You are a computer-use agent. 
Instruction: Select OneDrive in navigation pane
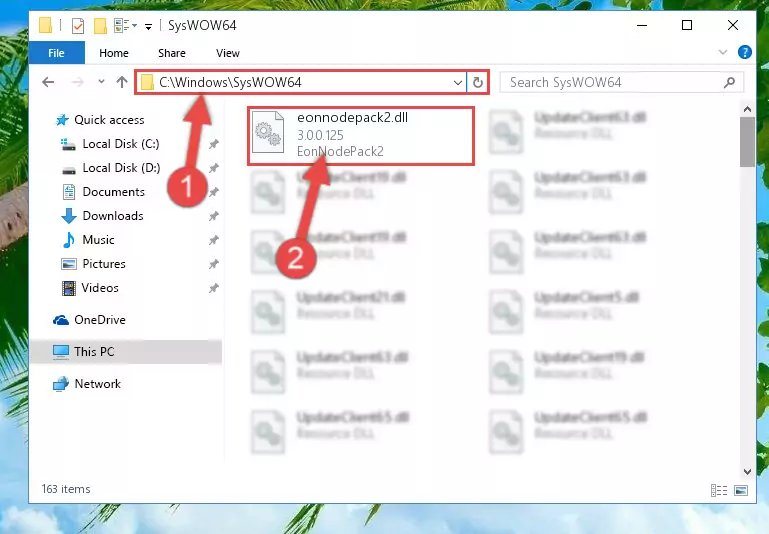pyautogui.click(x=100, y=320)
